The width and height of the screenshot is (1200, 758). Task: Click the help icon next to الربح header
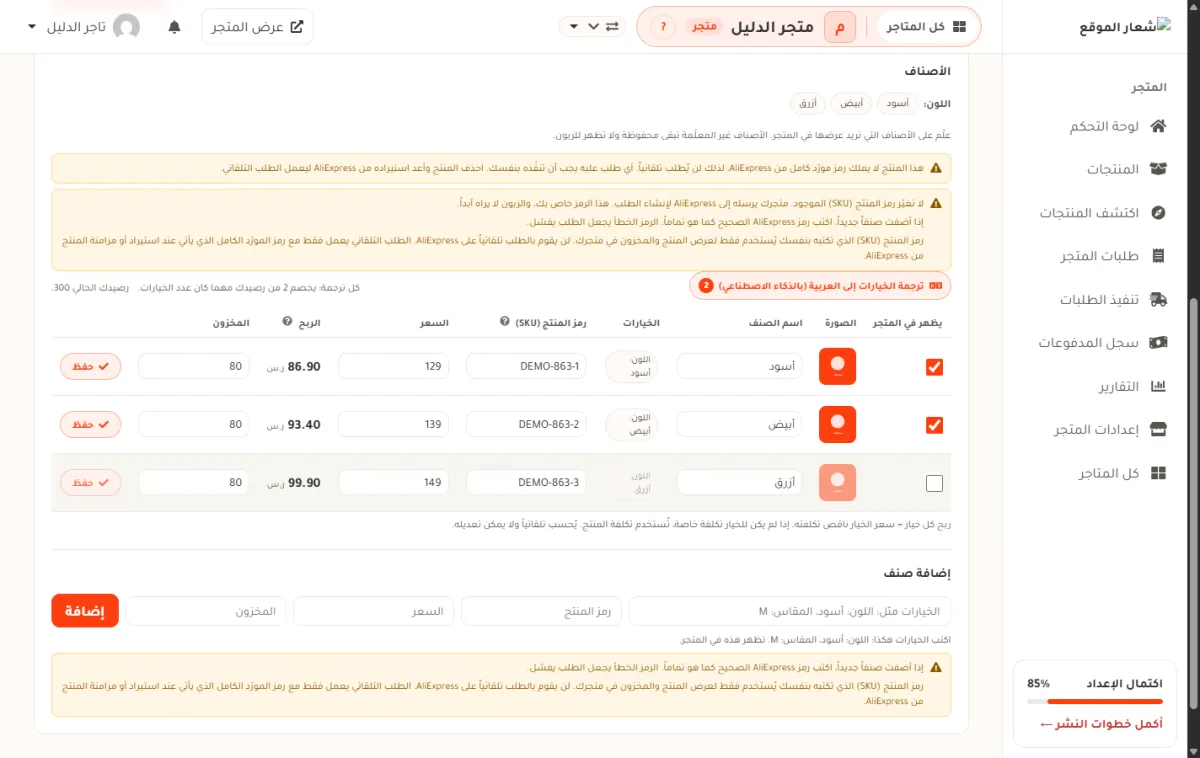287,322
